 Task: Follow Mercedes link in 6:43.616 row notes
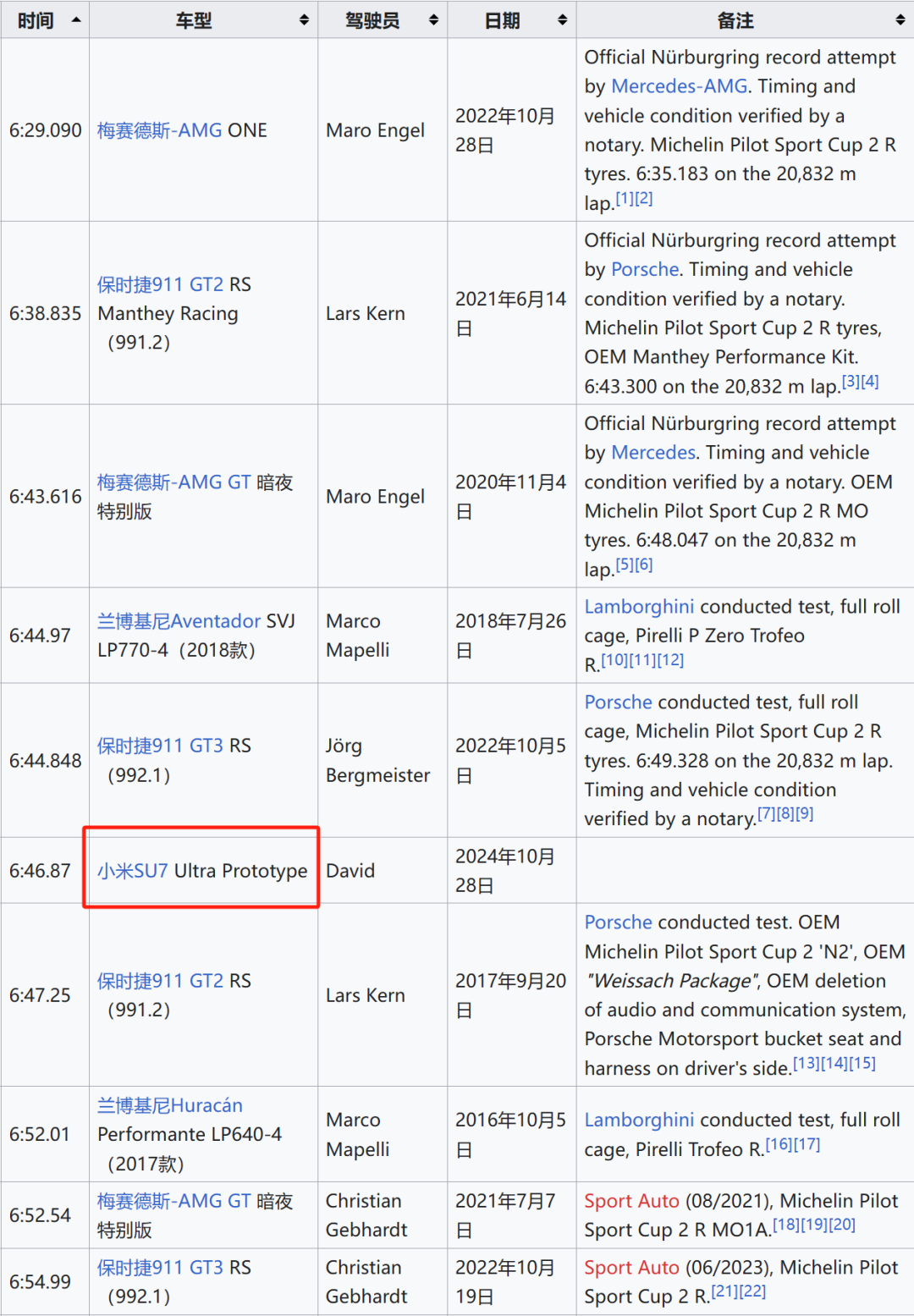coord(653,453)
